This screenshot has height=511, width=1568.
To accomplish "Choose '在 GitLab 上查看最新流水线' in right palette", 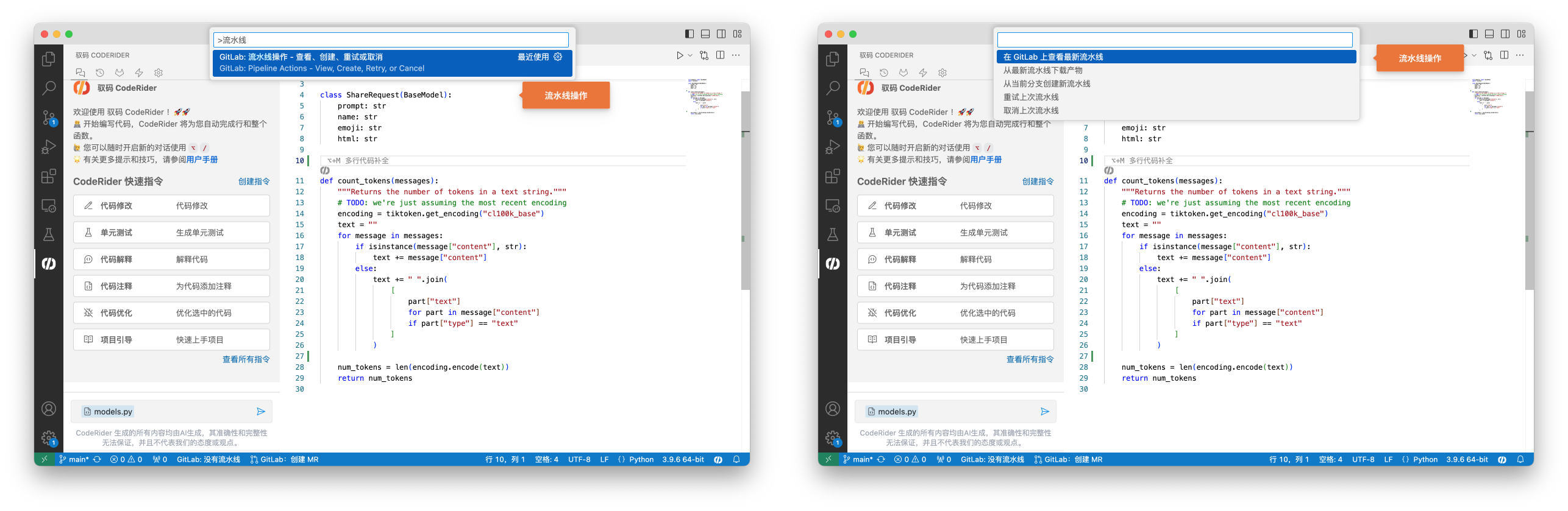I will pyautogui.click(x=1176, y=57).
